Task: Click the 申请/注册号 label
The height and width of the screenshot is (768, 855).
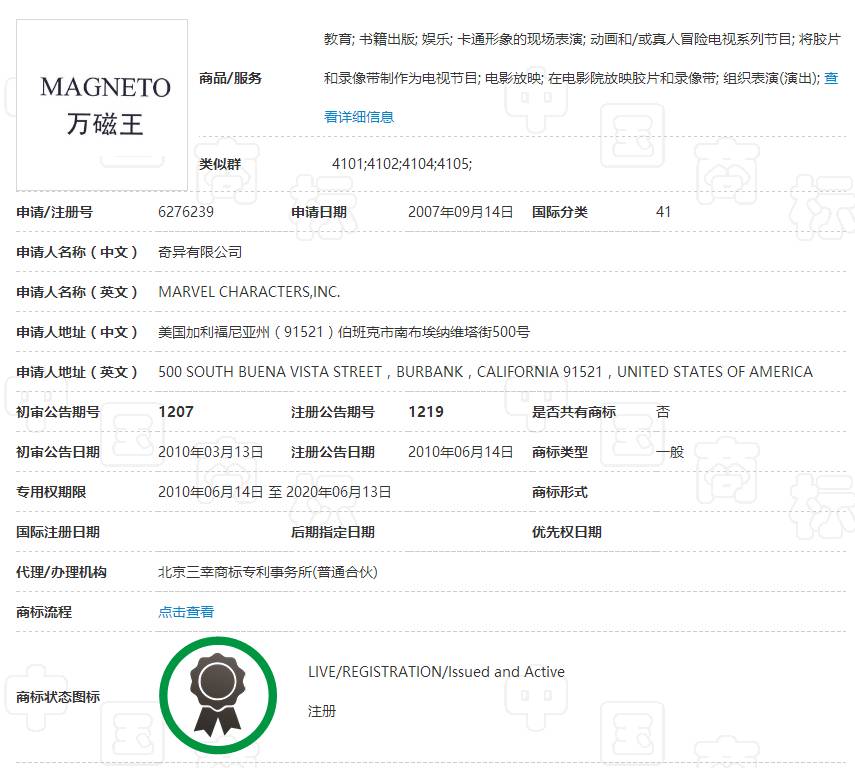Action: click(x=55, y=212)
